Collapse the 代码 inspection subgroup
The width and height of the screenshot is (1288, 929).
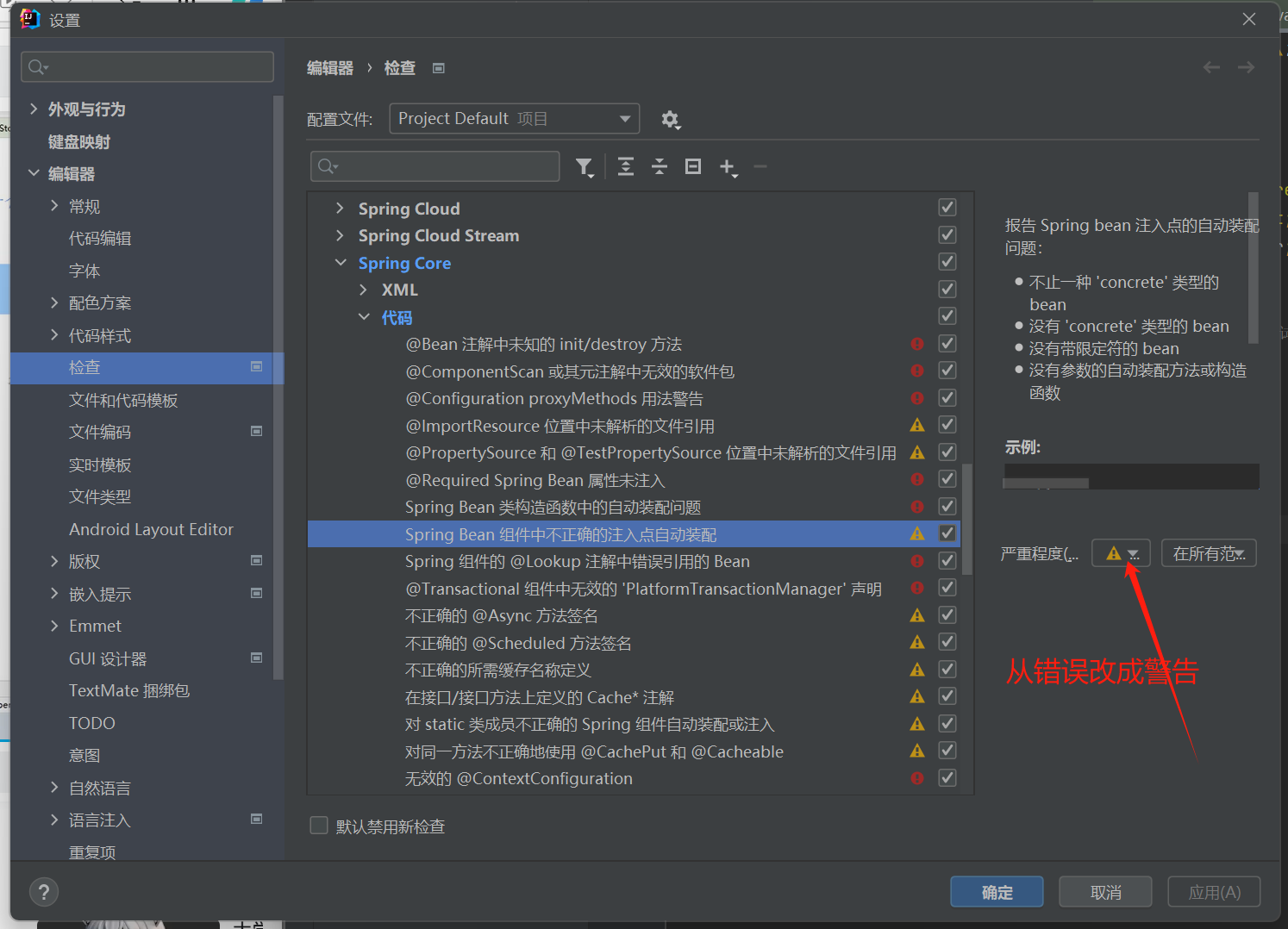tap(364, 317)
